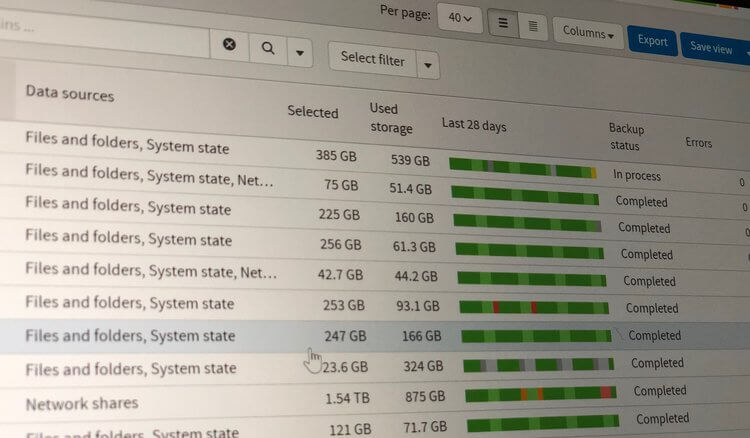Screen dimensions: 750x438
Task: Click the 539 GB used storage cell
Action: (410, 160)
